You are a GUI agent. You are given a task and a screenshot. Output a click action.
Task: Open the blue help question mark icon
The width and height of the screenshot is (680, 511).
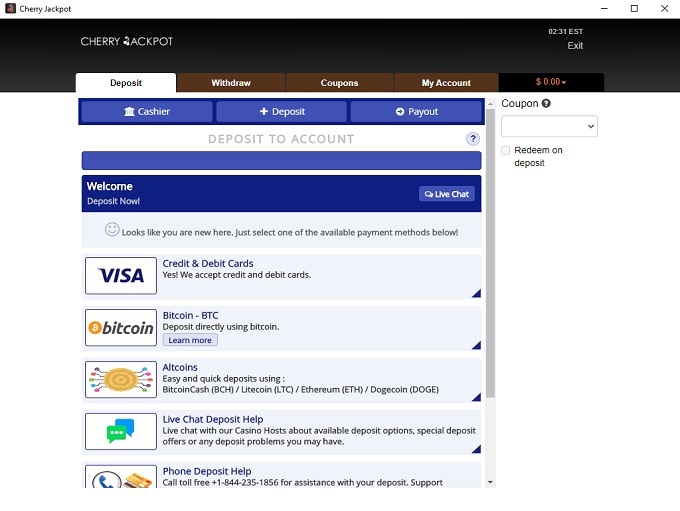pos(473,139)
